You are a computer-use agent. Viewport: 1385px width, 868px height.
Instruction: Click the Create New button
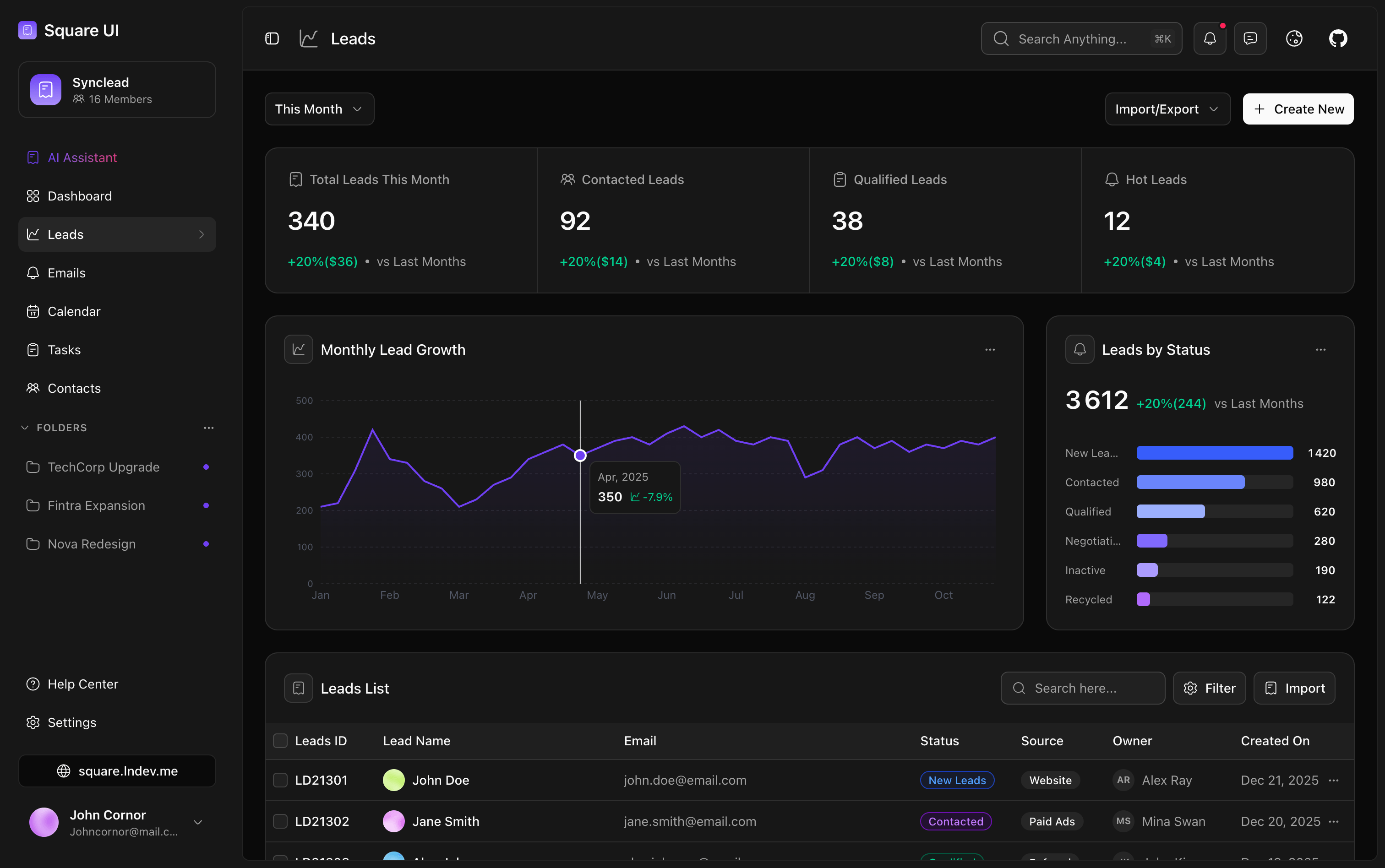tap(1298, 109)
